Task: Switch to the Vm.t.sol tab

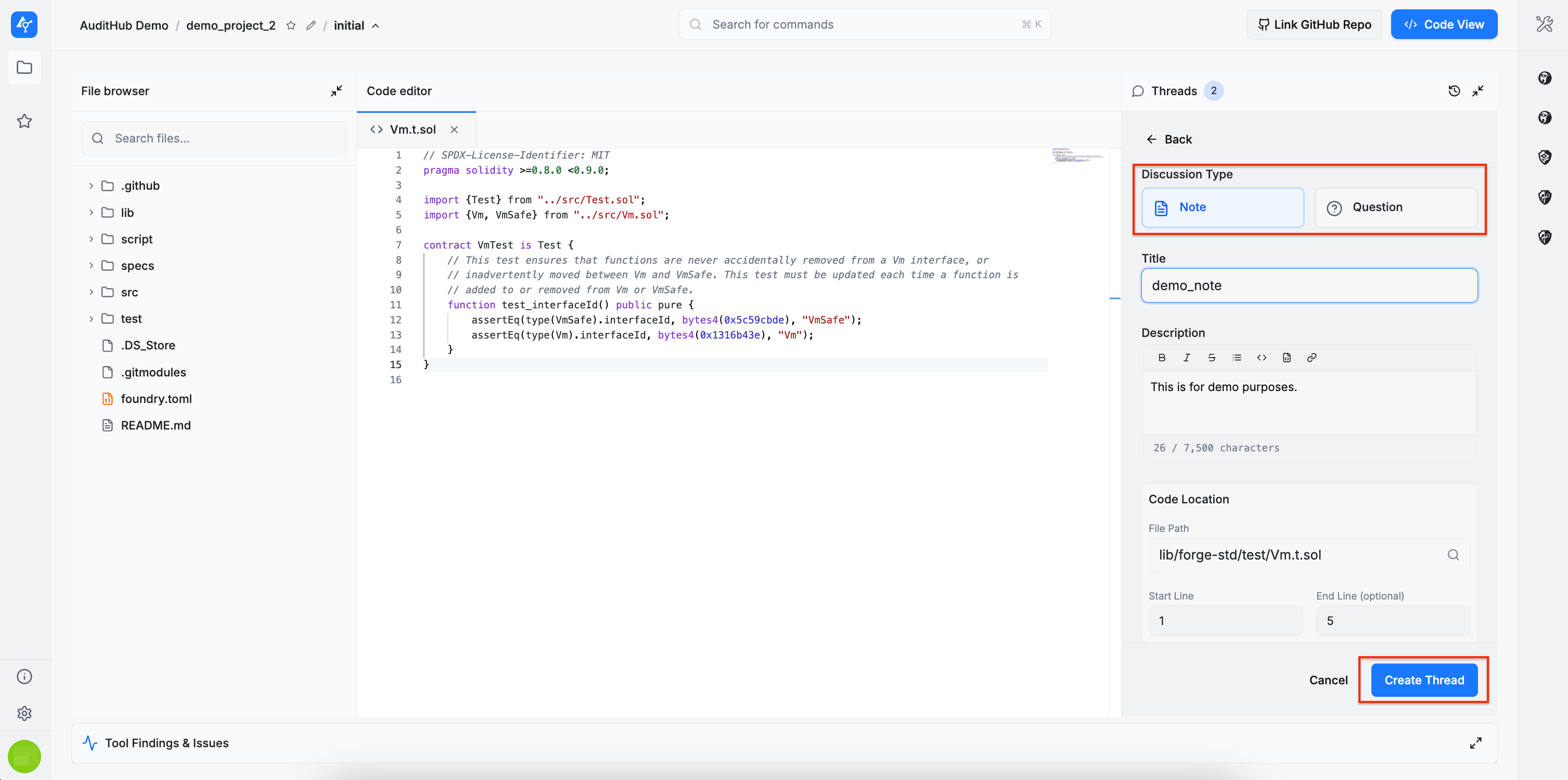Action: pos(412,129)
